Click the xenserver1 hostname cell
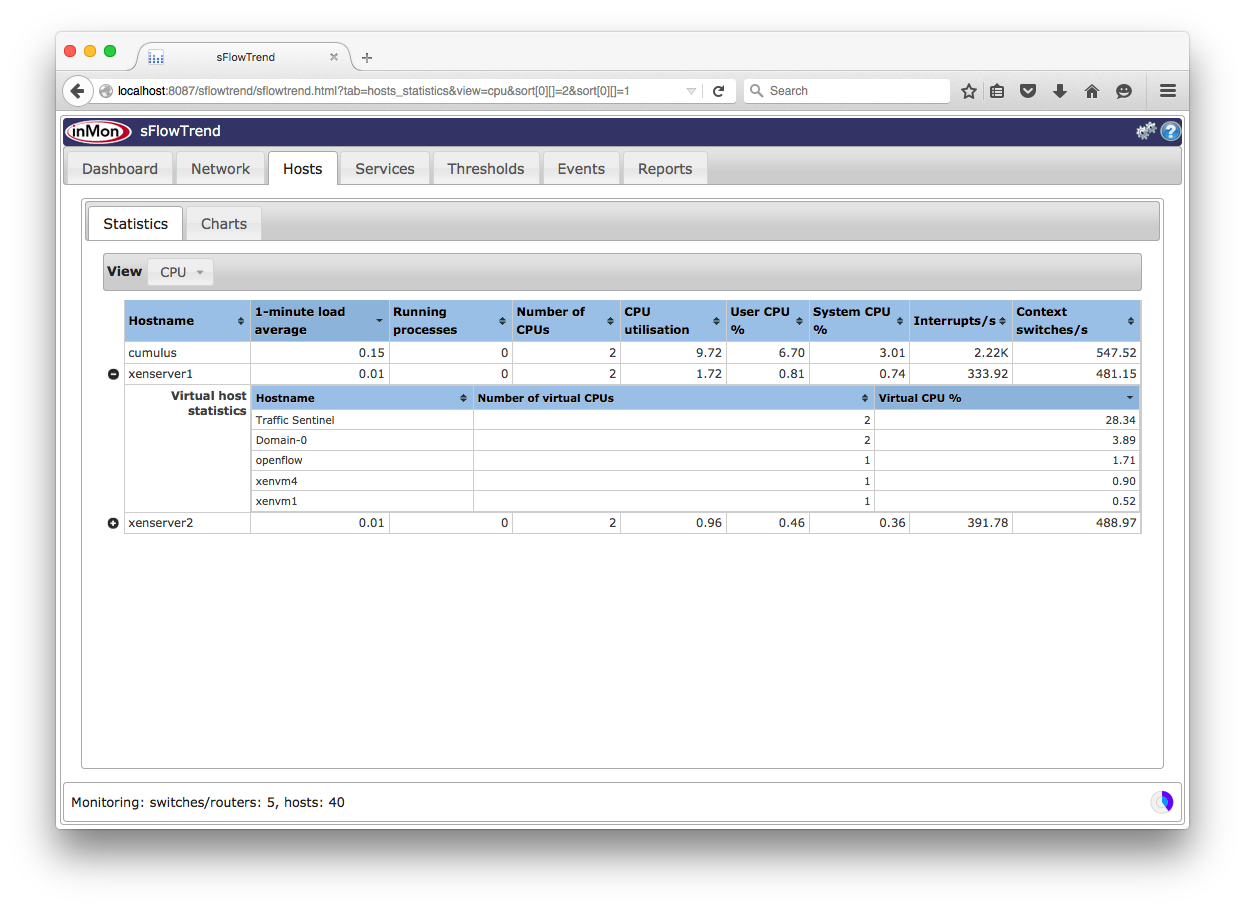The image size is (1245, 909). click(187, 374)
